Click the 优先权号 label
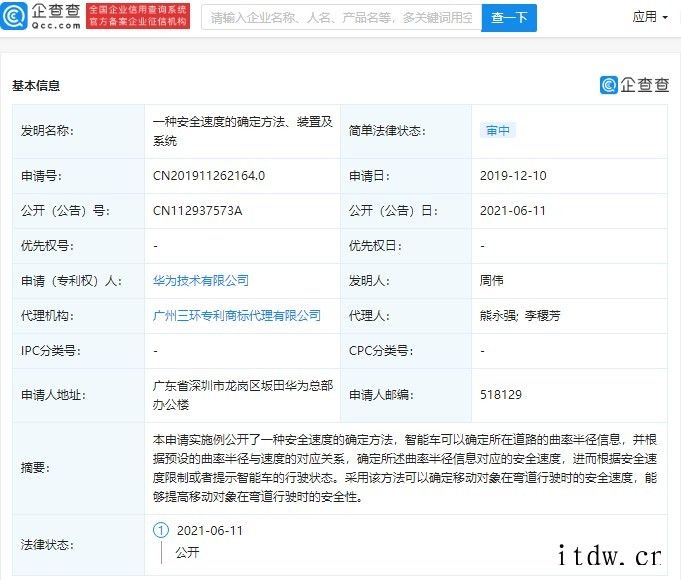681x580 pixels. 47,245
